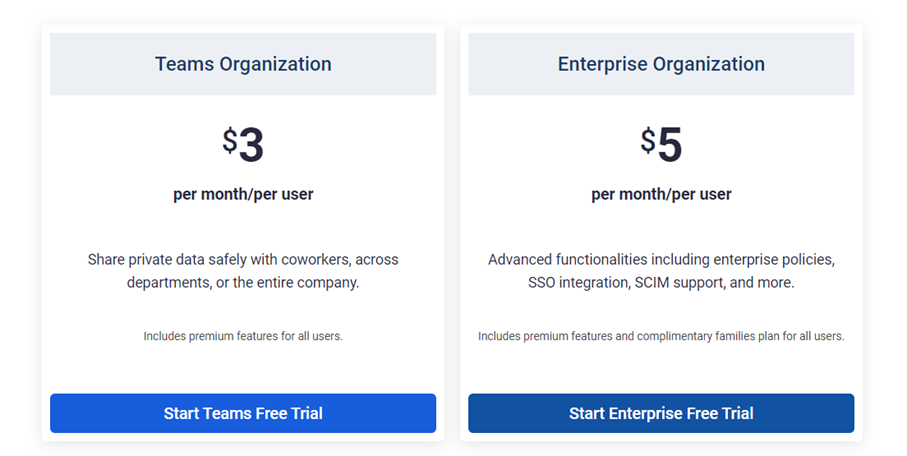Select the "Advanced functionalities" Enterprise description
Screen dimensions: 907x456
(661, 271)
